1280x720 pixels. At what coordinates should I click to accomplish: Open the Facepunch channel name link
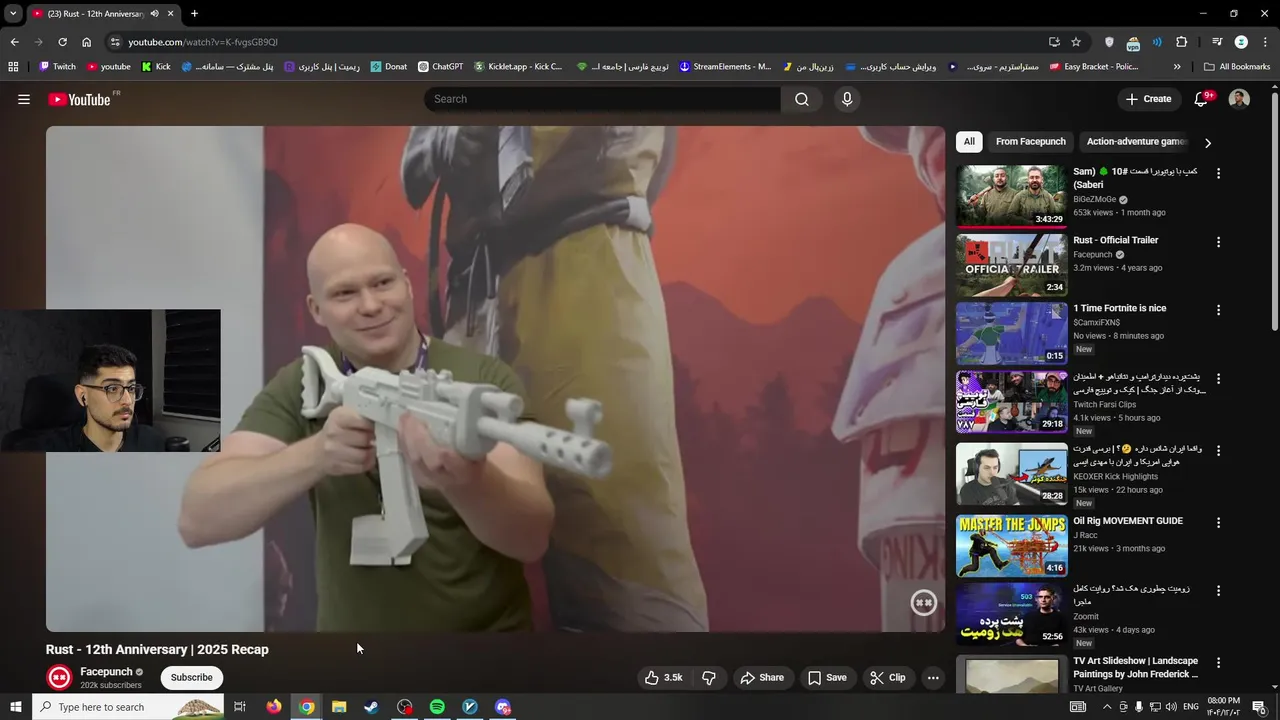pyautogui.click(x=106, y=672)
